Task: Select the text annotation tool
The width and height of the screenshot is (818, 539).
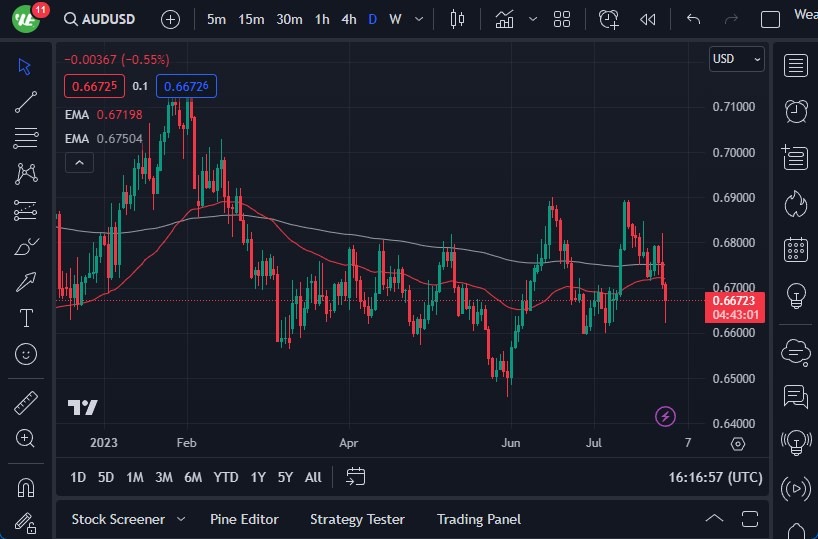Action: pyautogui.click(x=26, y=318)
